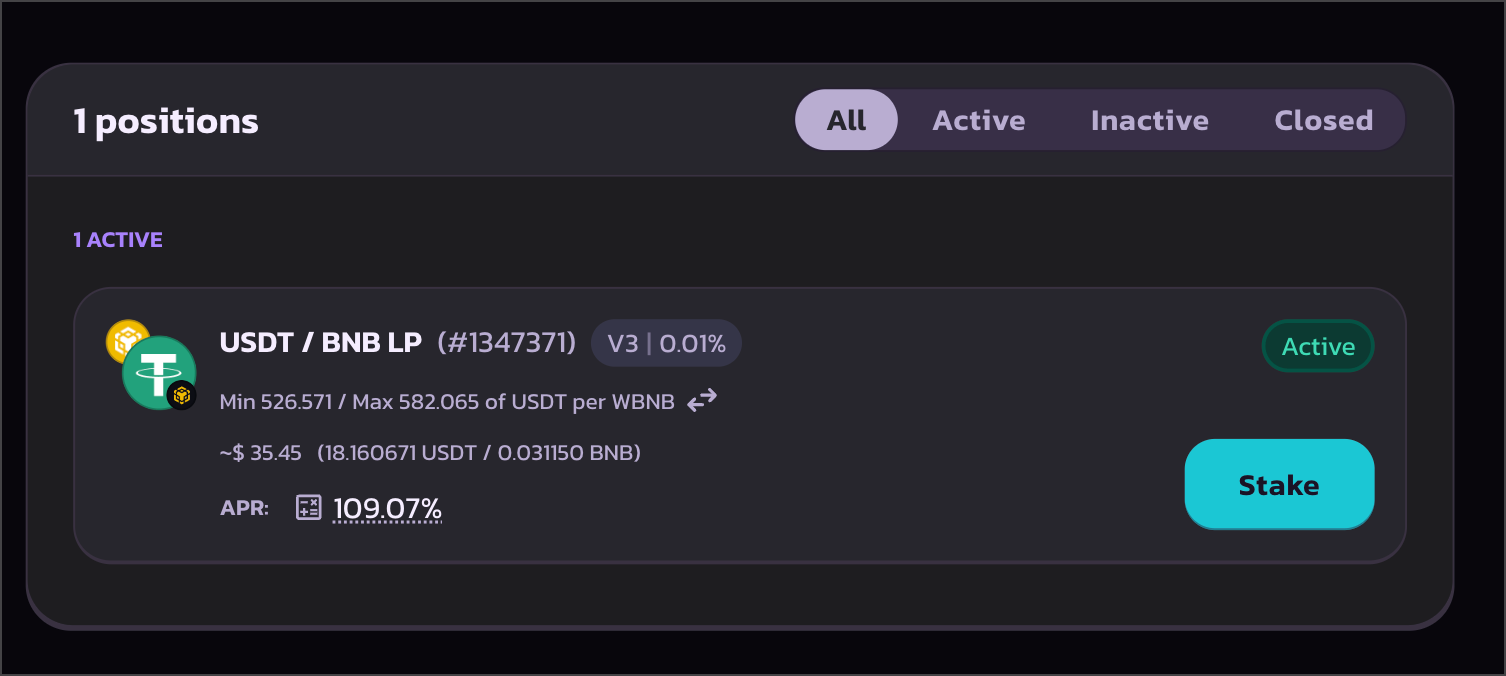Click the green USDT Tether token icon
The image size is (1506, 676).
tap(154, 369)
